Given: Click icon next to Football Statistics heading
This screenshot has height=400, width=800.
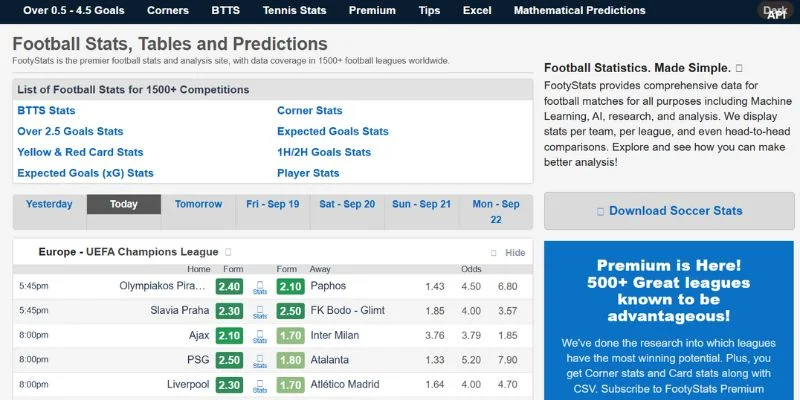Looking at the screenshot, I should pyautogui.click(x=738, y=68).
